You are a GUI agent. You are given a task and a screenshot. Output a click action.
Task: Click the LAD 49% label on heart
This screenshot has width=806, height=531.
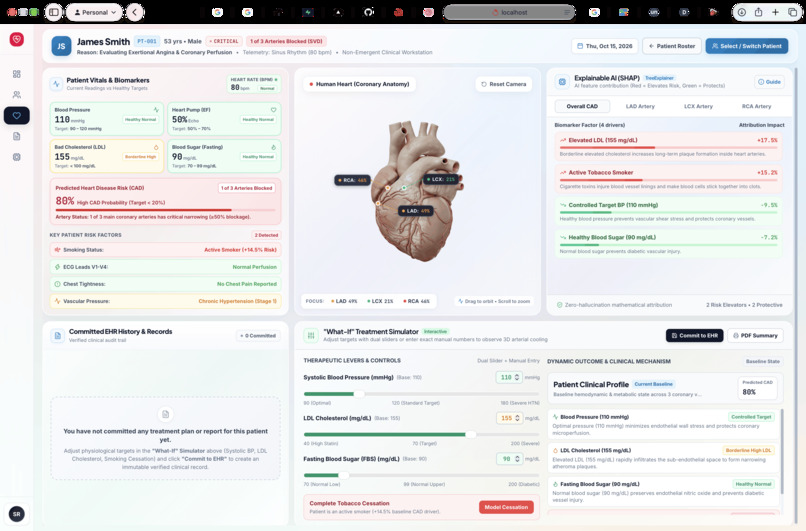click(x=416, y=211)
